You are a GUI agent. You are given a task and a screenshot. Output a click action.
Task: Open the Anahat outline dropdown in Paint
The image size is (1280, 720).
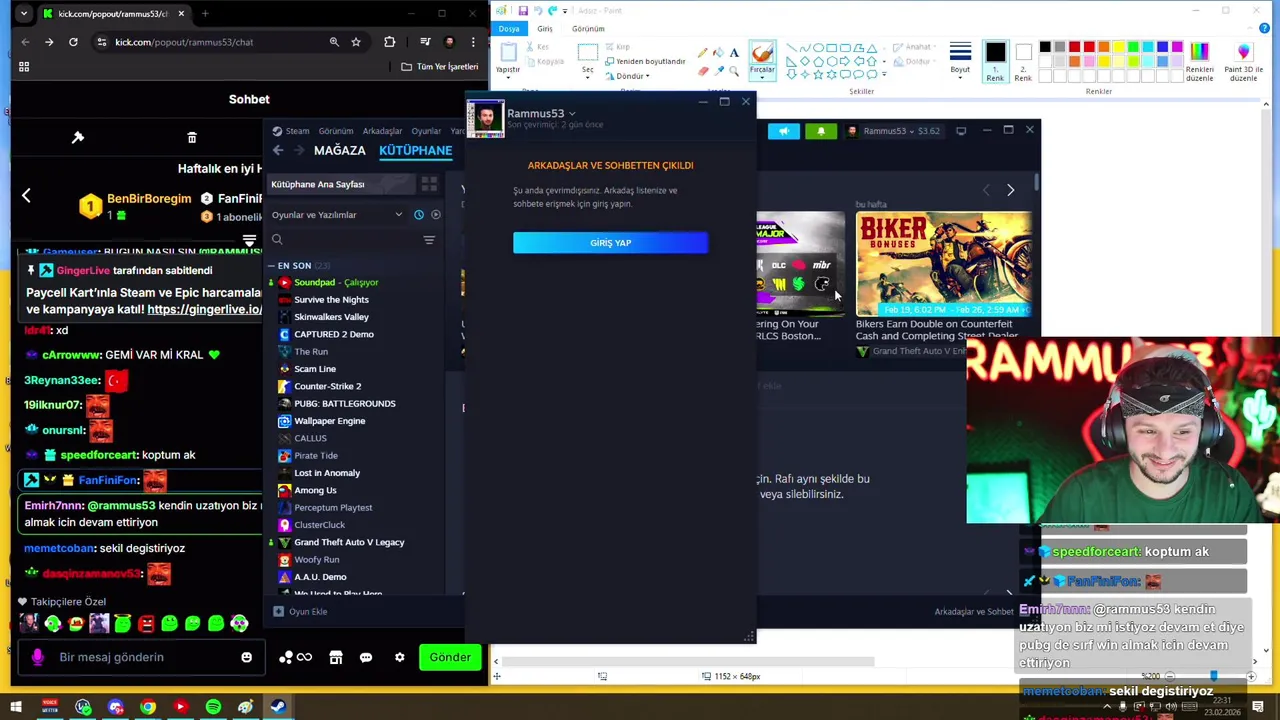(917, 47)
